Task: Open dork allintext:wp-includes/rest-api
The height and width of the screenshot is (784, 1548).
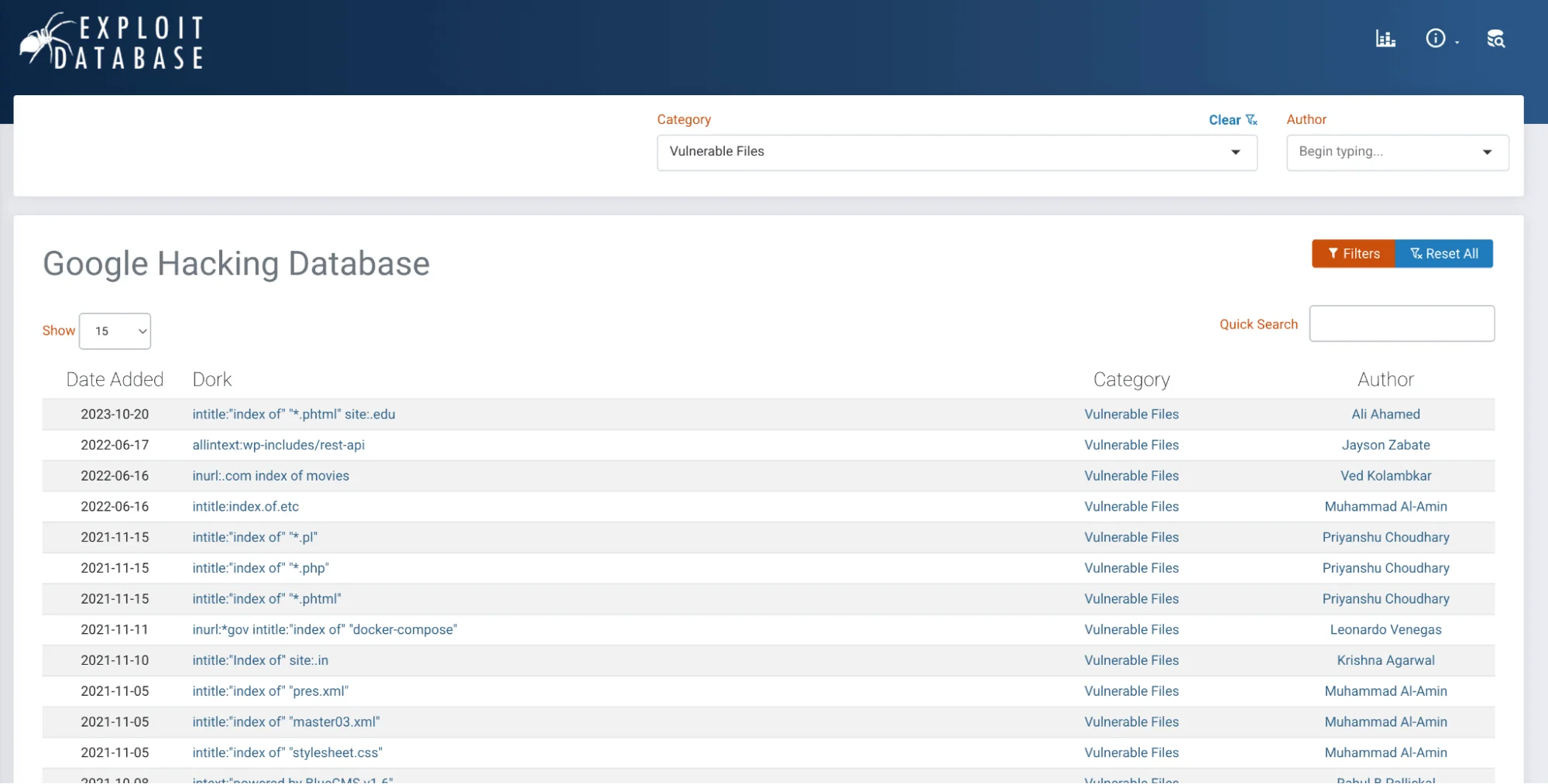Action: coord(278,445)
